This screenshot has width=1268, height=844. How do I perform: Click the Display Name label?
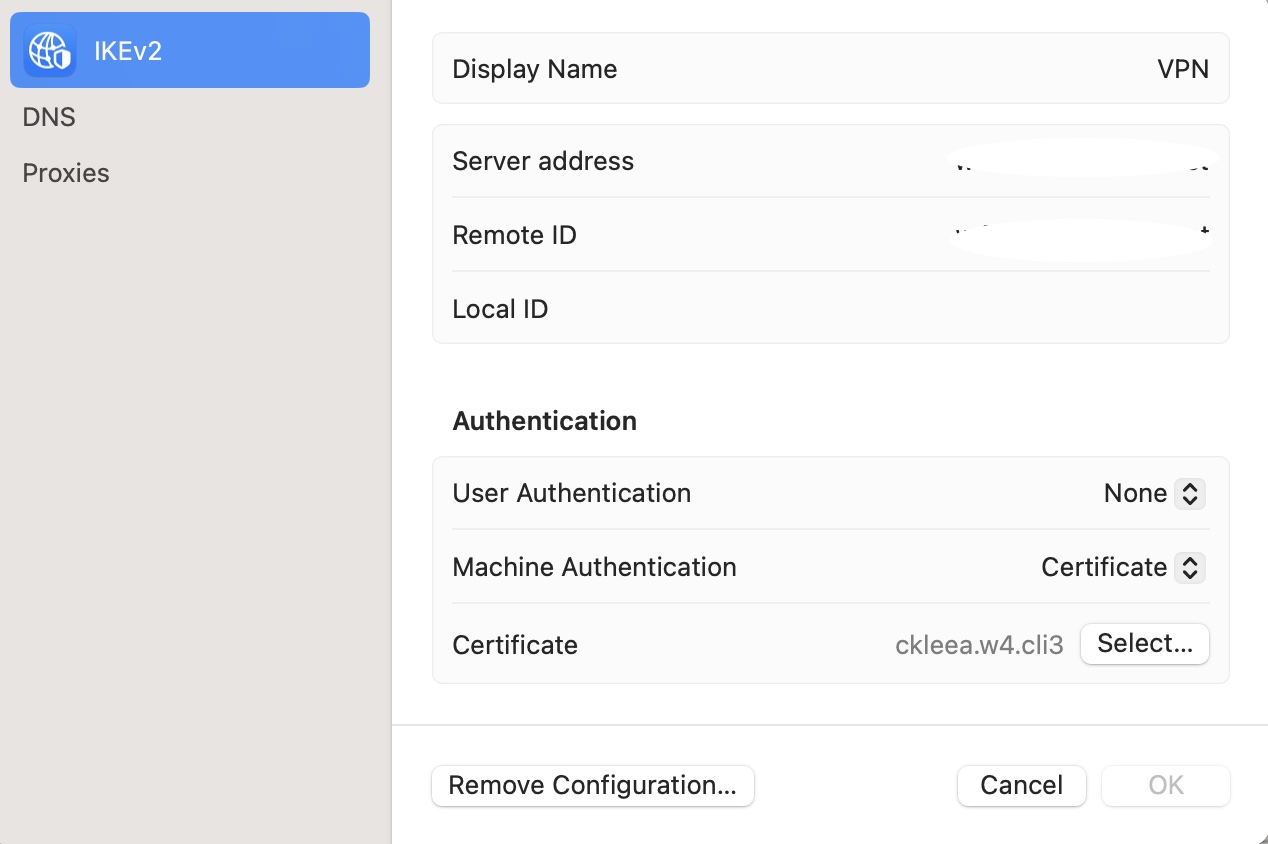click(x=534, y=69)
